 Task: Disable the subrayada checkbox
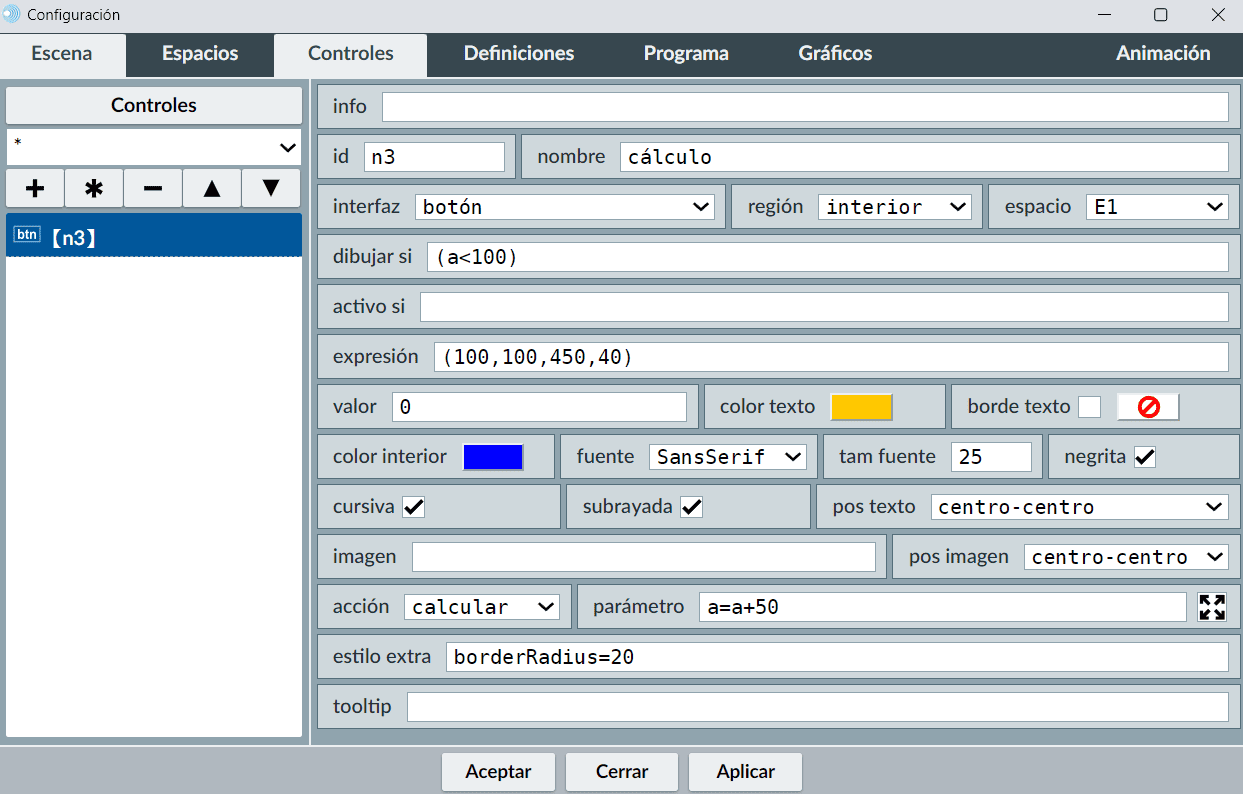coord(691,507)
